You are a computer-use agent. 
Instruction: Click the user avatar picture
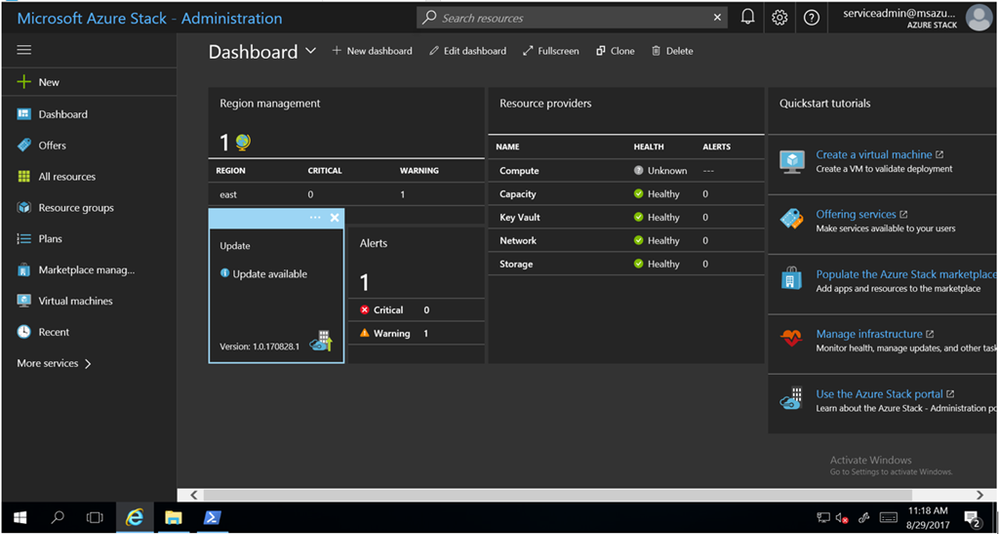tap(979, 18)
